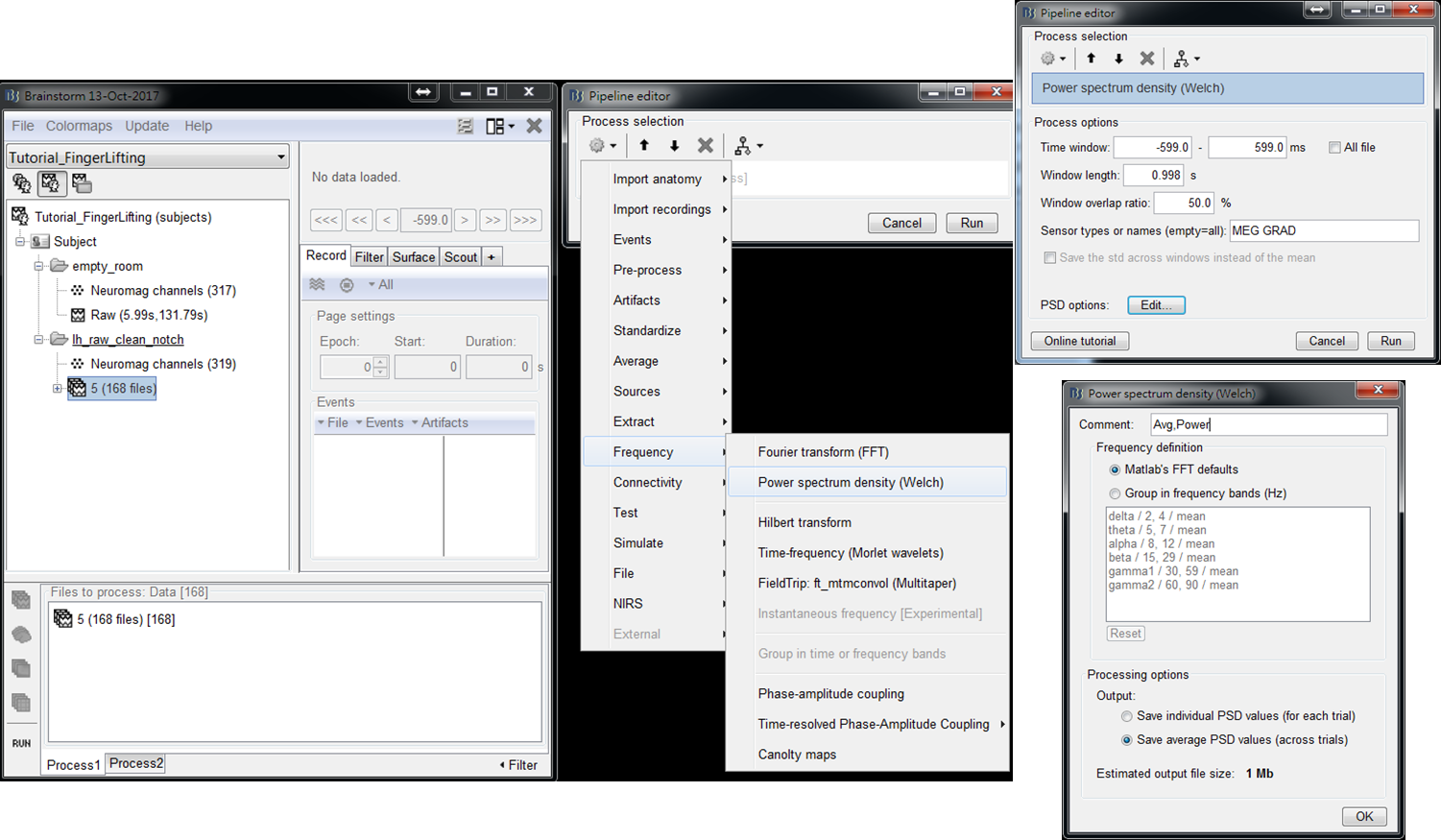Click down arrow in top-right Pipeline editor
Image resolution: width=1441 pixels, height=840 pixels.
pos(1118,59)
